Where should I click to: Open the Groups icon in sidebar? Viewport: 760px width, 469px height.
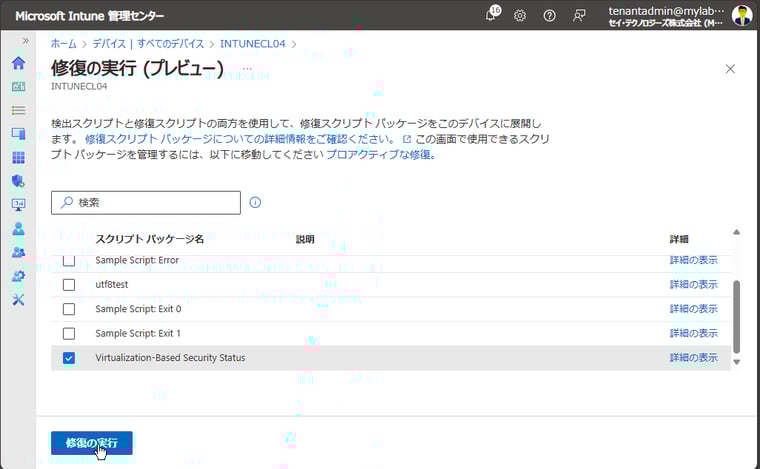pyautogui.click(x=18, y=252)
